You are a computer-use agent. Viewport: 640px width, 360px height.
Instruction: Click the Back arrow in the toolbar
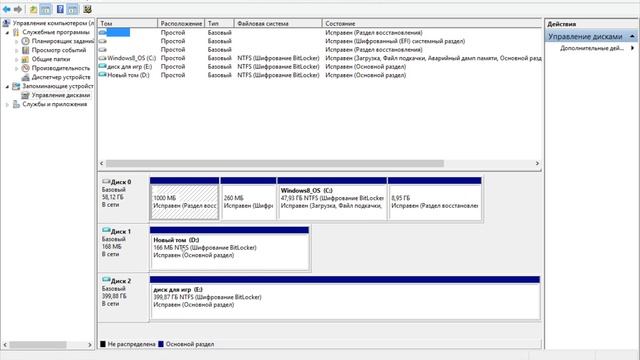[x=7, y=9]
